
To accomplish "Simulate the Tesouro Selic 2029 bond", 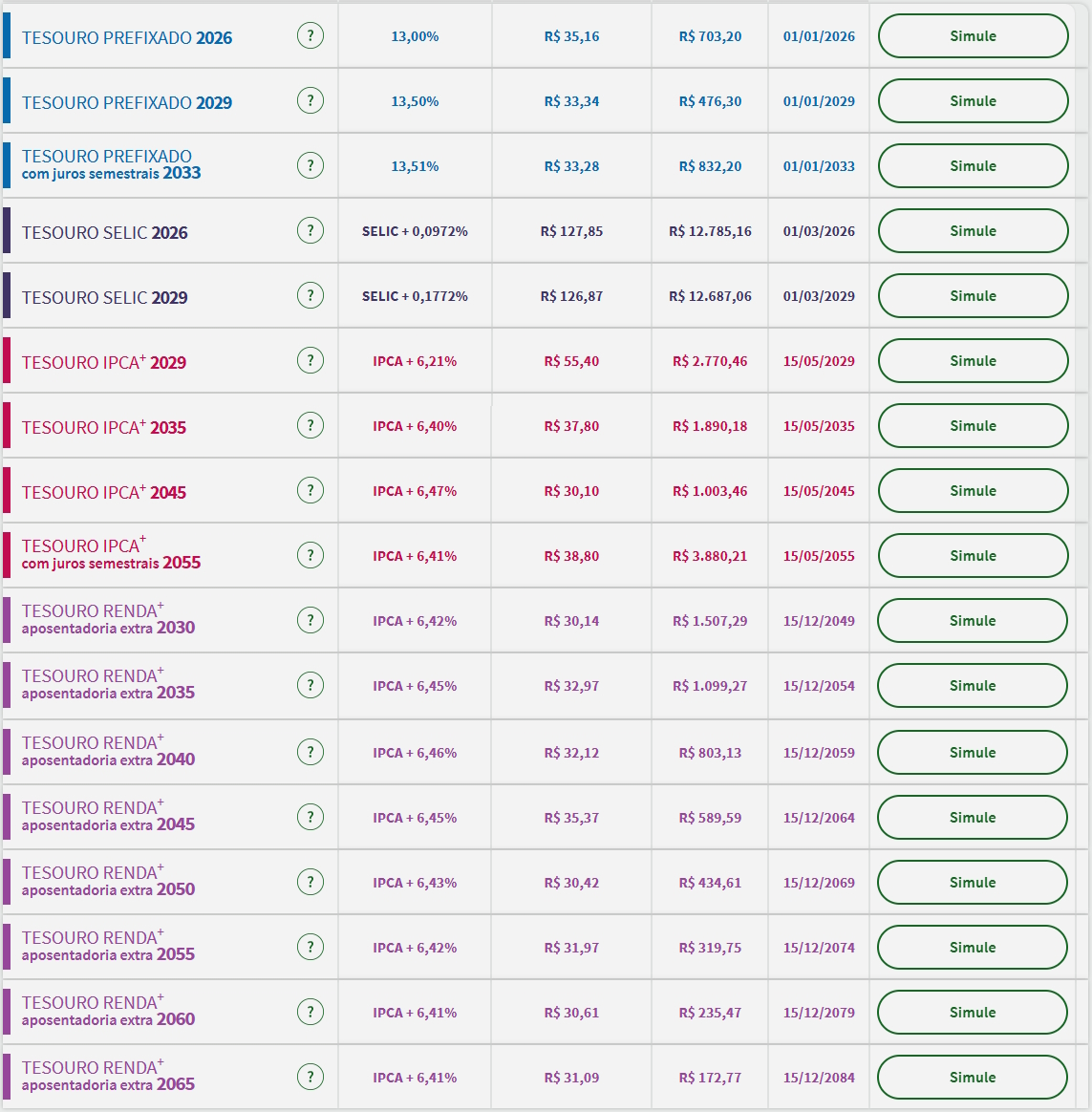I will (x=973, y=296).
